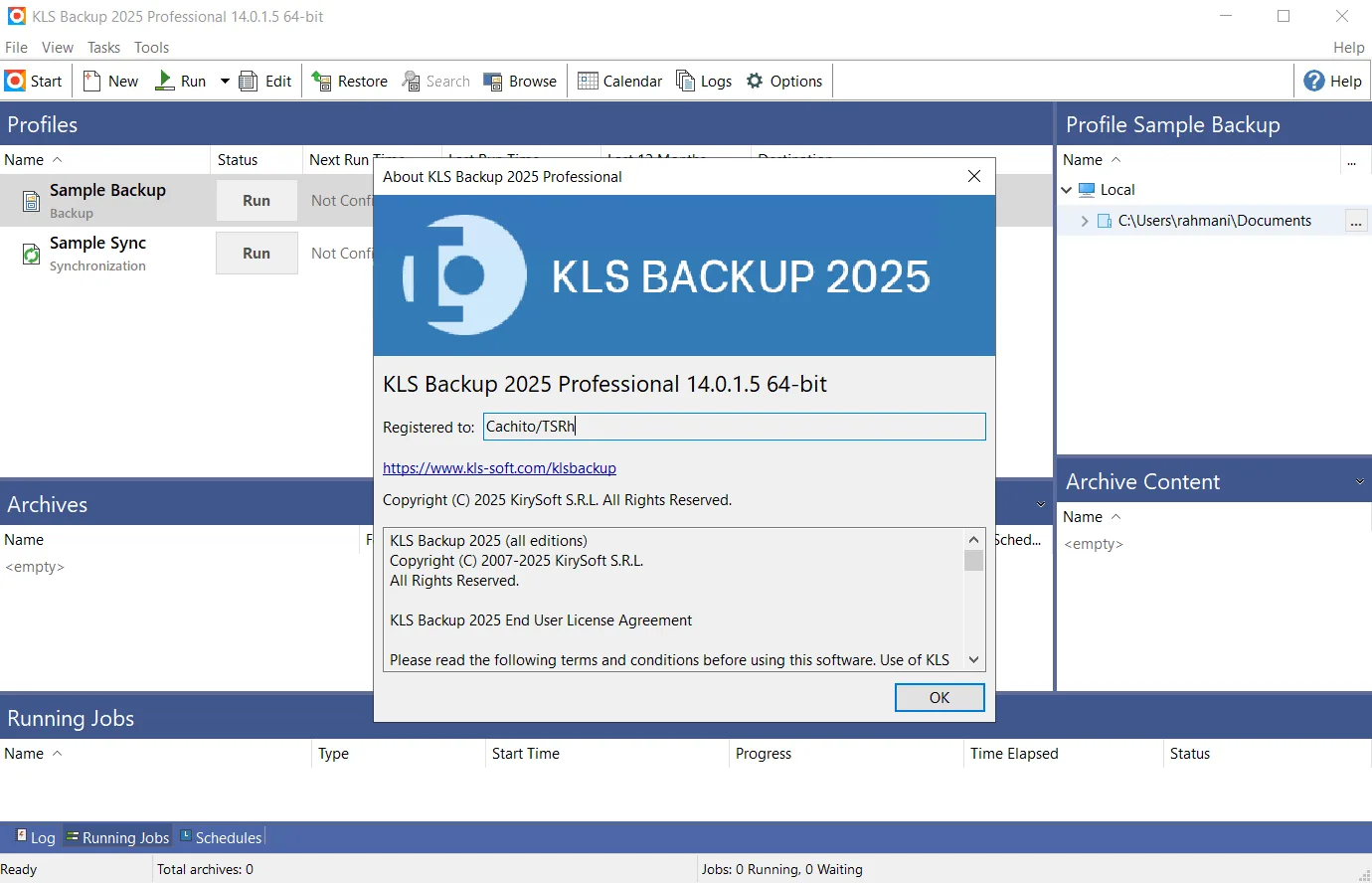Open the Run dropdown arrow in toolbar
Screen dimensions: 1372x883
coord(225,81)
